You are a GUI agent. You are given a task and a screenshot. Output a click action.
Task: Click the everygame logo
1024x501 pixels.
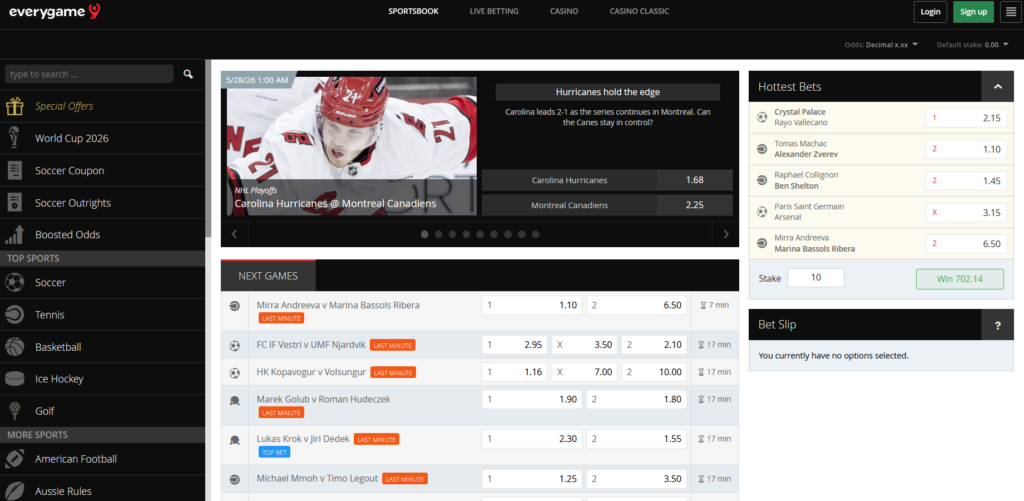[x=54, y=11]
